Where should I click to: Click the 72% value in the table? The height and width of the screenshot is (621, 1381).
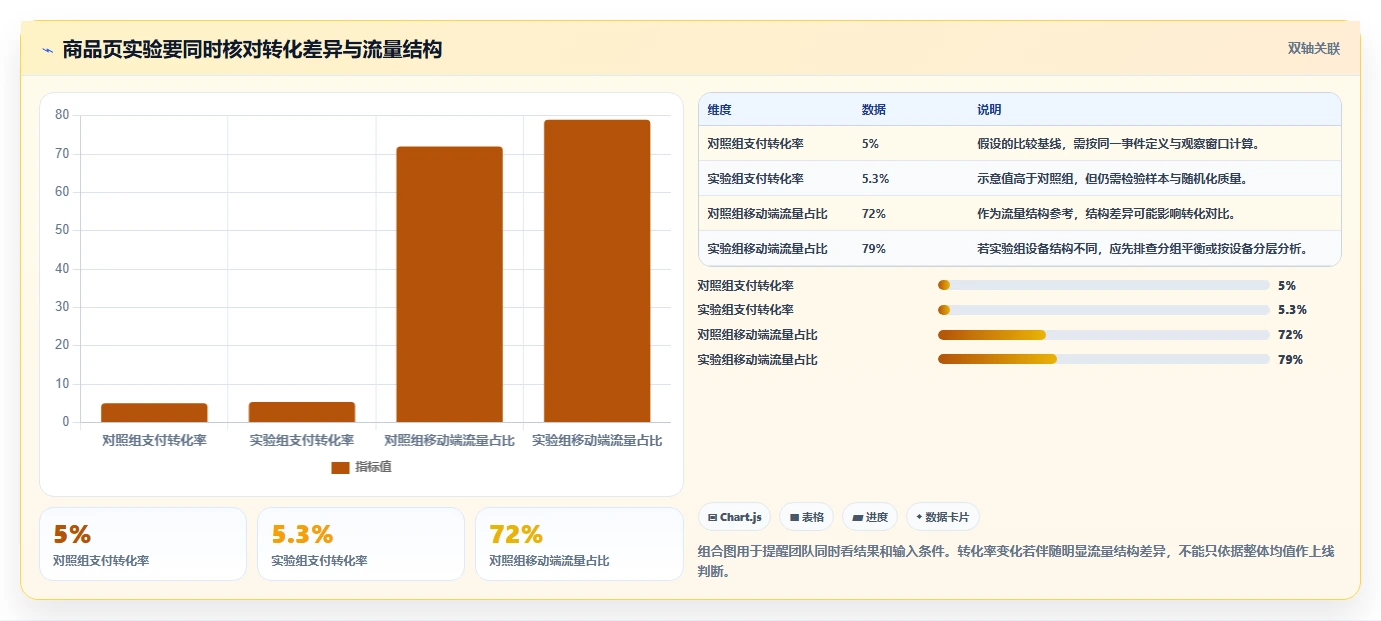[x=873, y=214]
